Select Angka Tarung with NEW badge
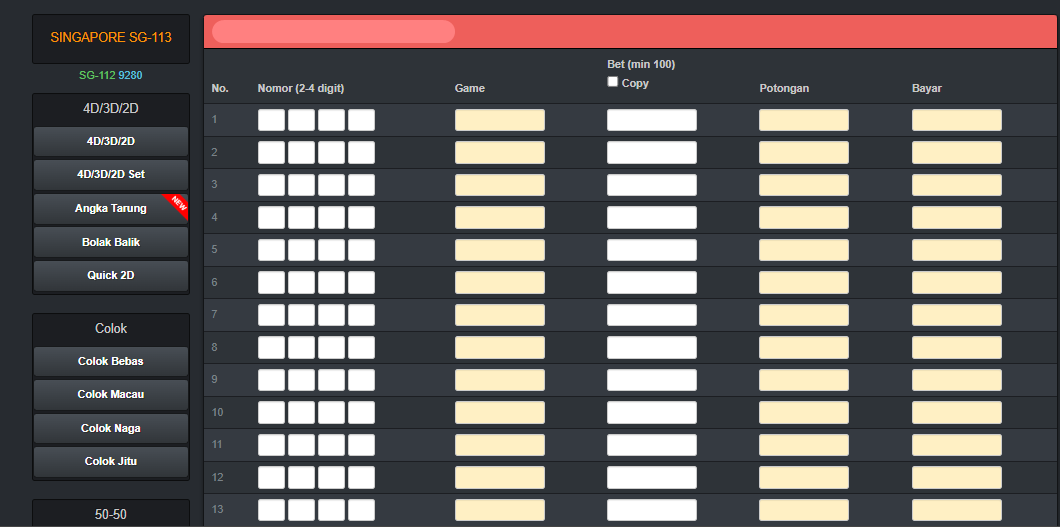The height and width of the screenshot is (527, 1060). [x=110, y=208]
